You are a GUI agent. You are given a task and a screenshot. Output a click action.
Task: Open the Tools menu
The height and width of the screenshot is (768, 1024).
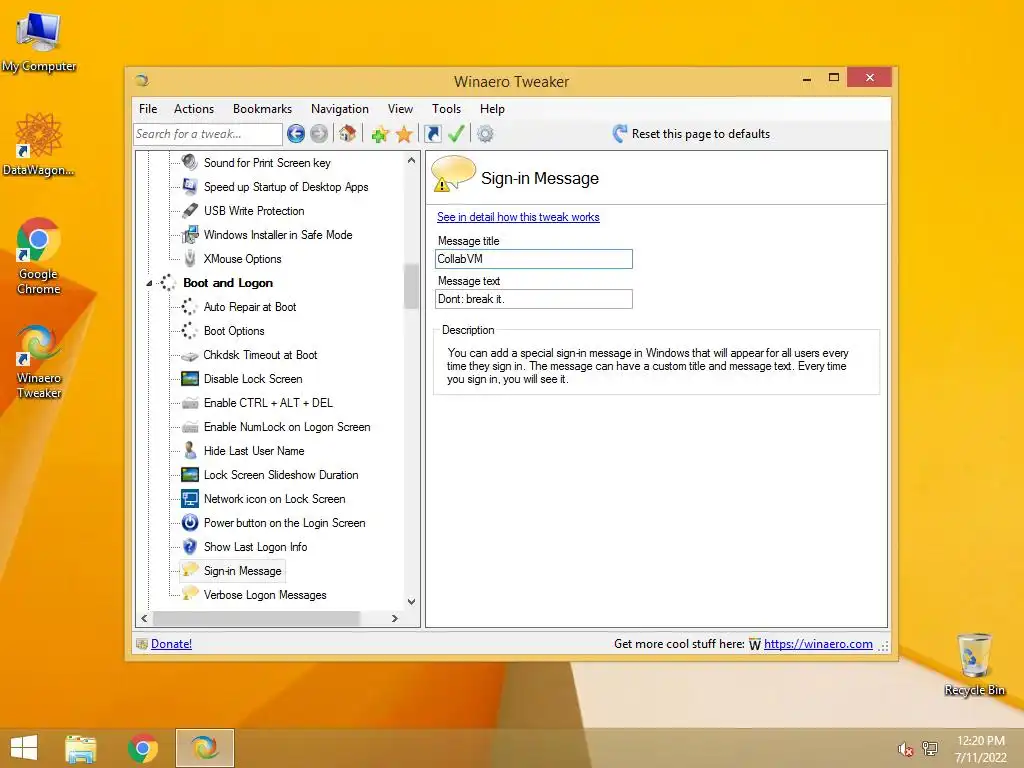tap(447, 109)
